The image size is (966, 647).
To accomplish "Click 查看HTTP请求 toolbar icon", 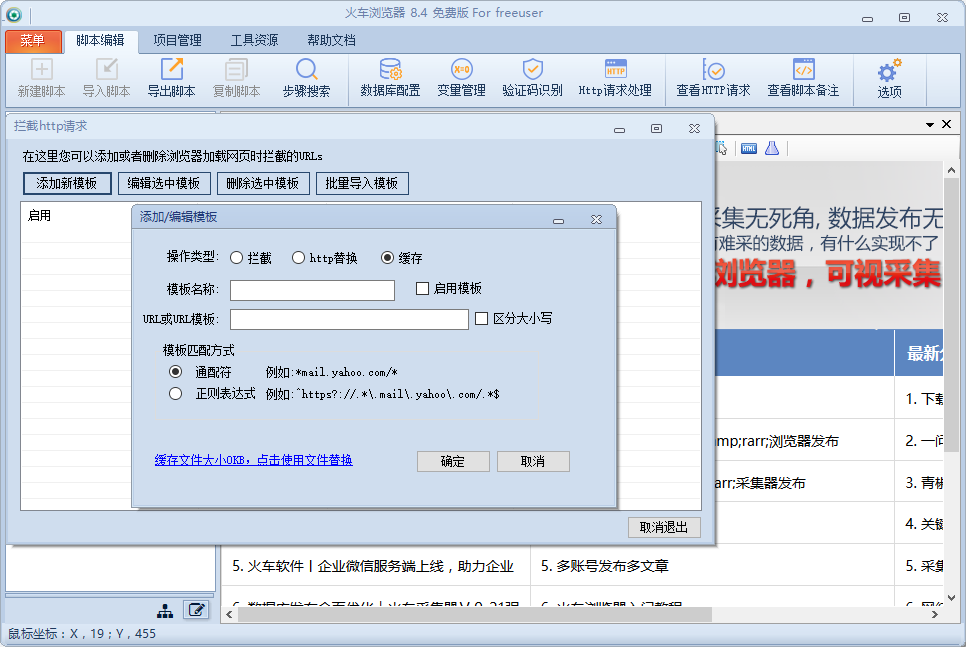I will 713,78.
